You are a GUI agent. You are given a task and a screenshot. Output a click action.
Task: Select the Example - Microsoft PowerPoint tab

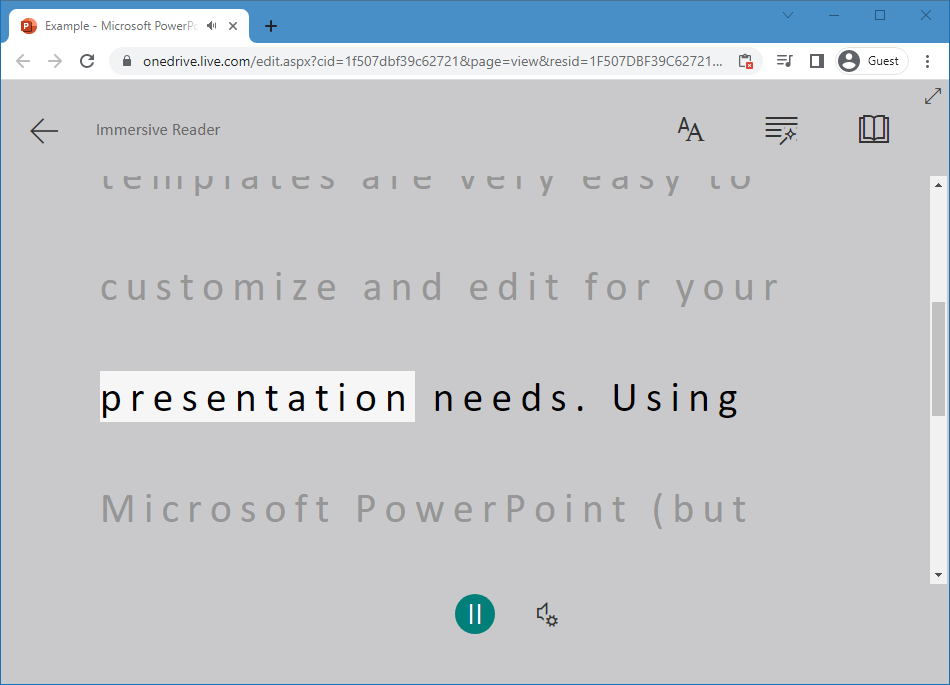(115, 26)
